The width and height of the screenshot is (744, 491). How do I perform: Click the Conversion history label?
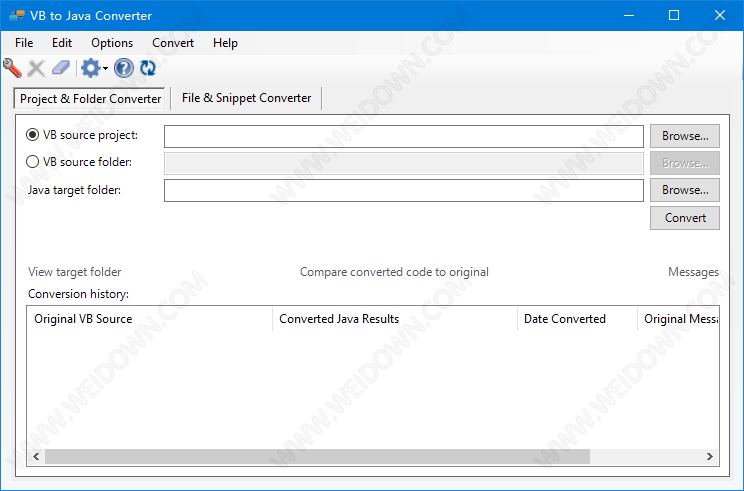pyautogui.click(x=78, y=294)
